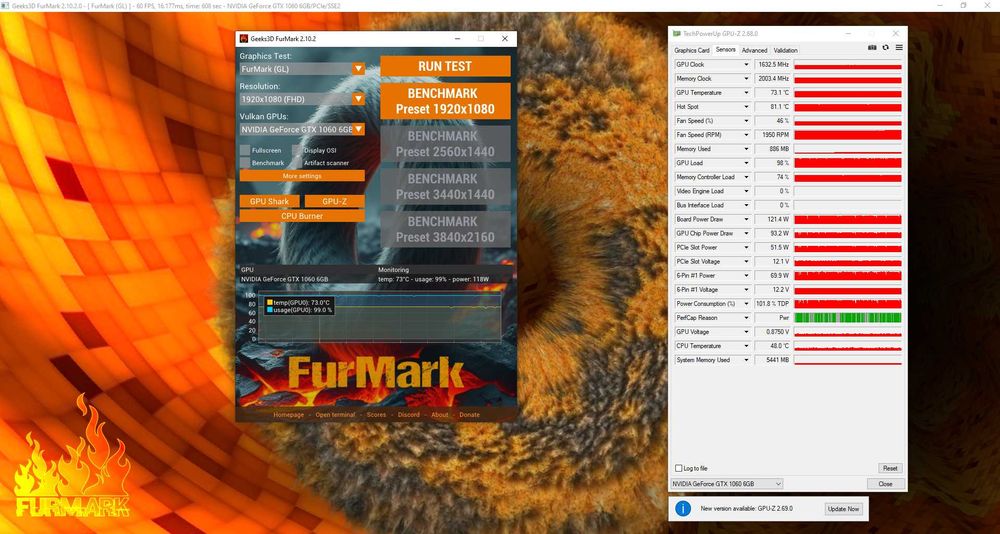Click the Close button in GPU-Z

point(885,484)
